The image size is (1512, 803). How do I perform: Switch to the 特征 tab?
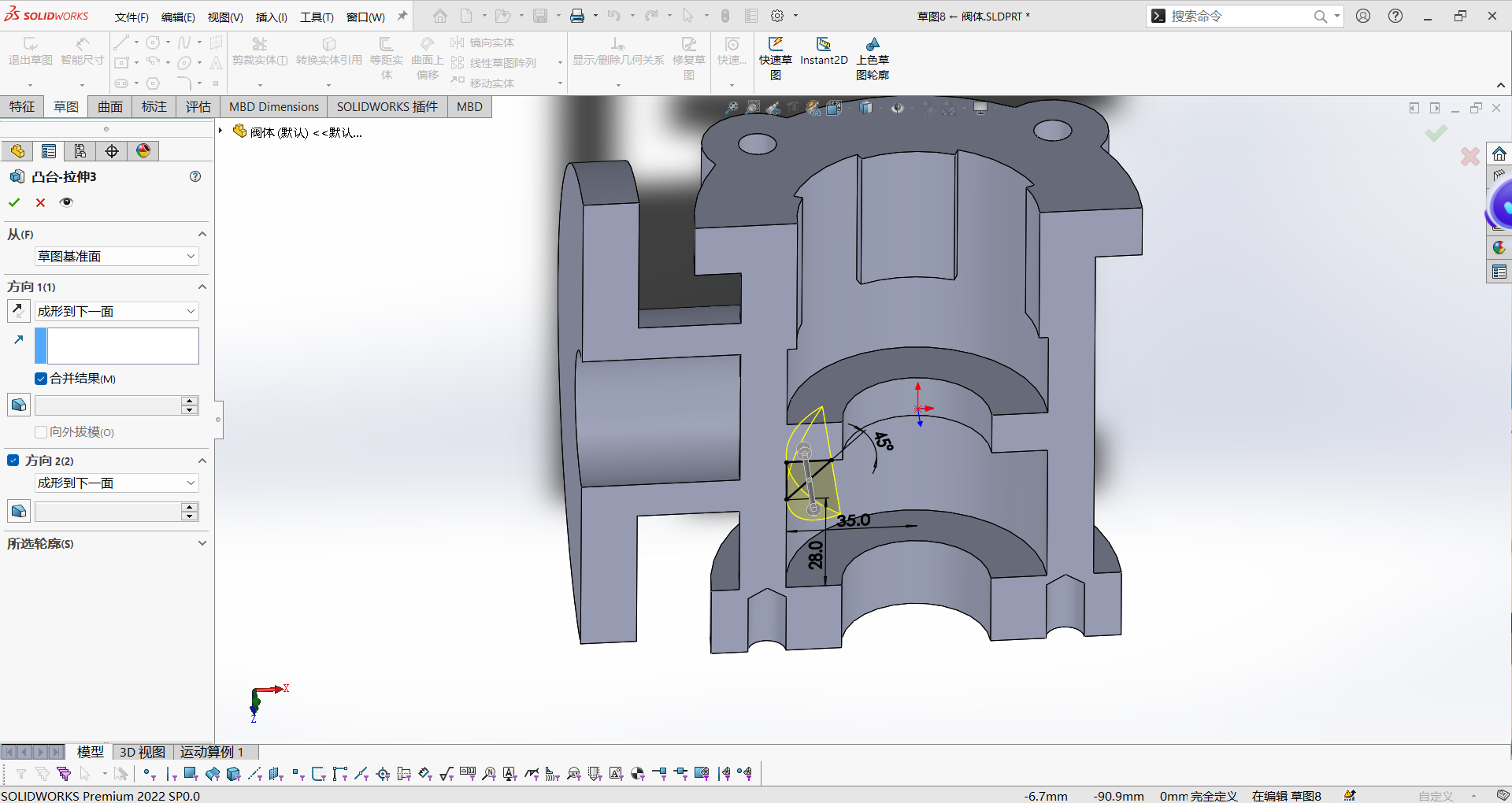[x=22, y=106]
